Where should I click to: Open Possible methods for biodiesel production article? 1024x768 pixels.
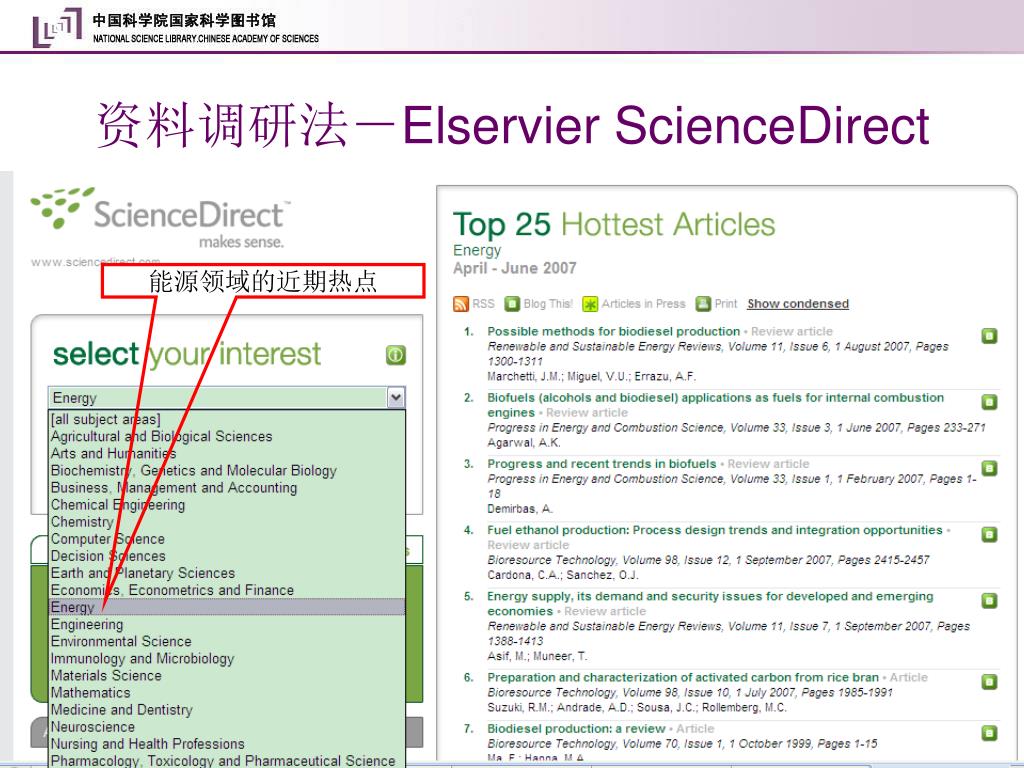pyautogui.click(x=614, y=331)
